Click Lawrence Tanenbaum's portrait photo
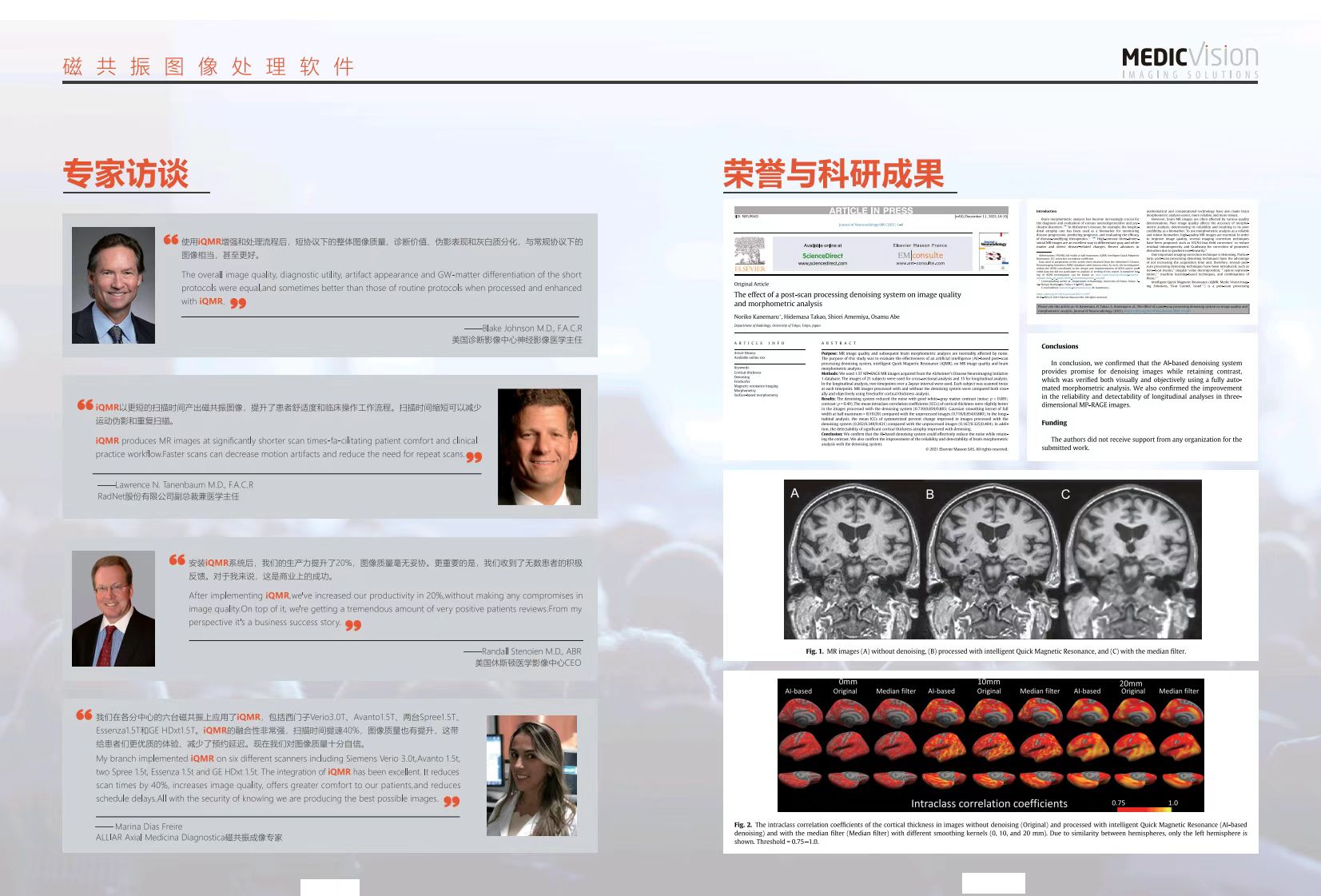 coord(539,447)
